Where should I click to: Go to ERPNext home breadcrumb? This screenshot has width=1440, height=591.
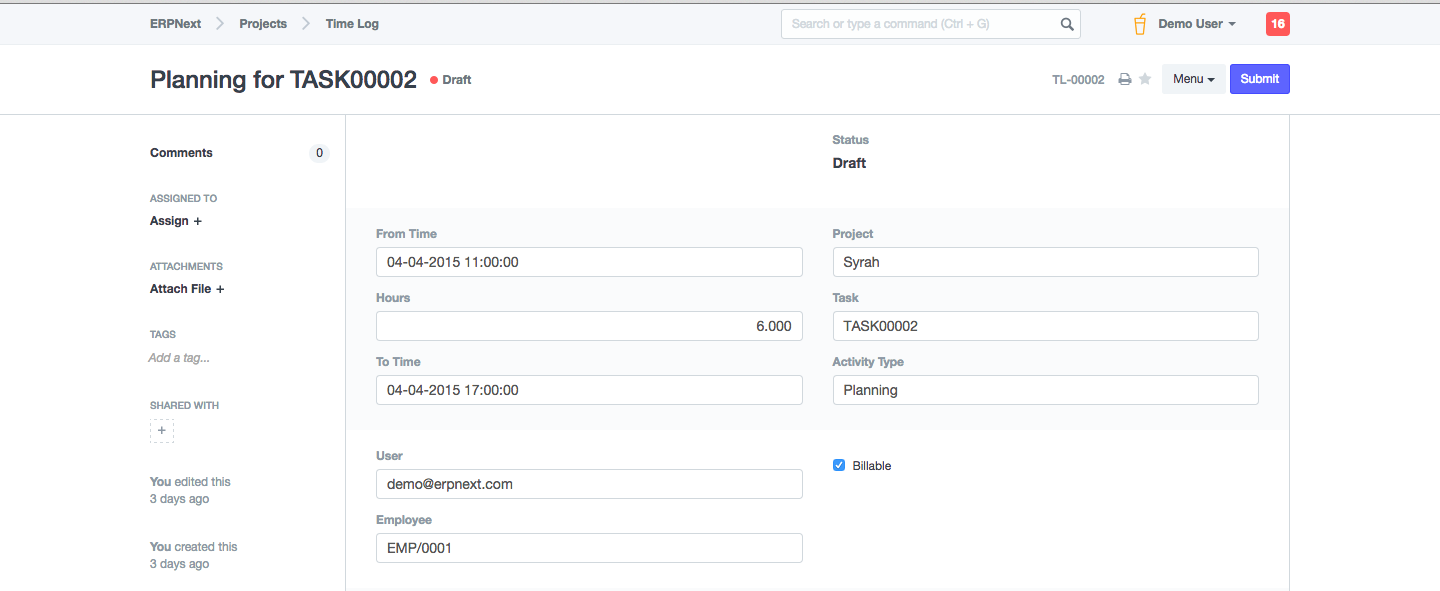175,24
